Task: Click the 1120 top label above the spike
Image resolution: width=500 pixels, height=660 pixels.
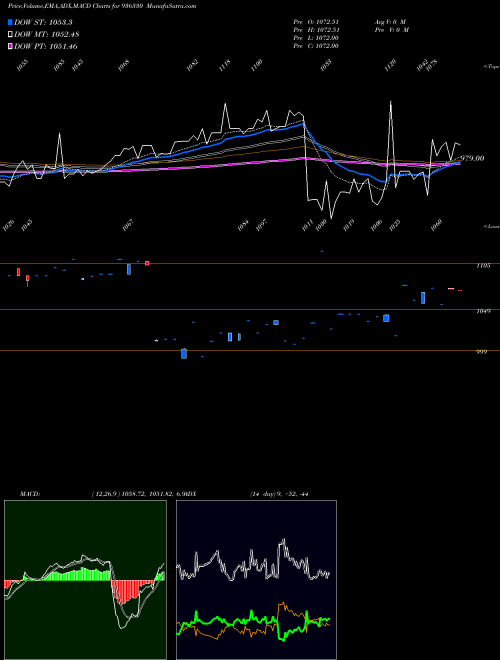Action: [x=391, y=66]
